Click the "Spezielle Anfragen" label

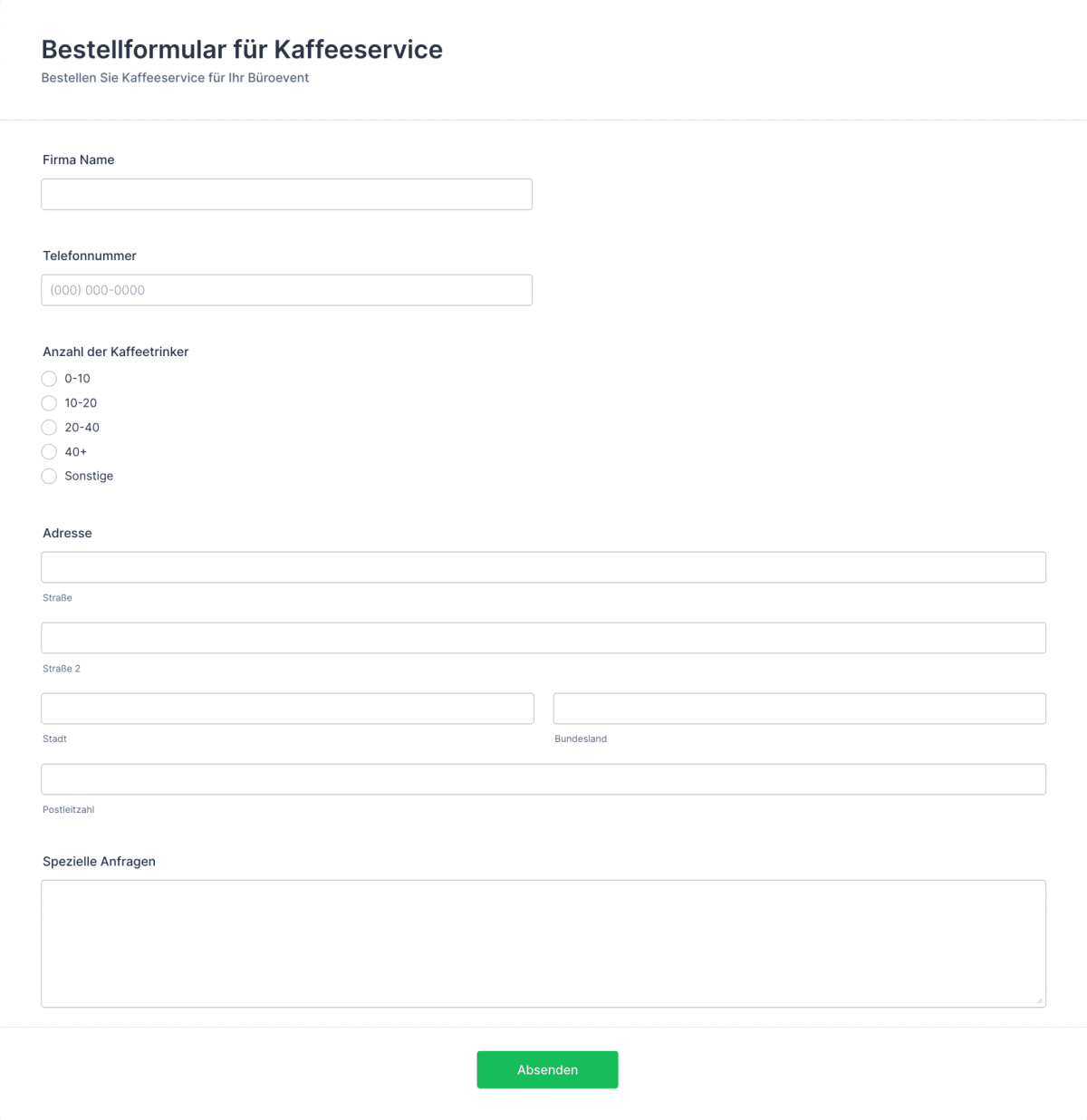[x=99, y=861]
